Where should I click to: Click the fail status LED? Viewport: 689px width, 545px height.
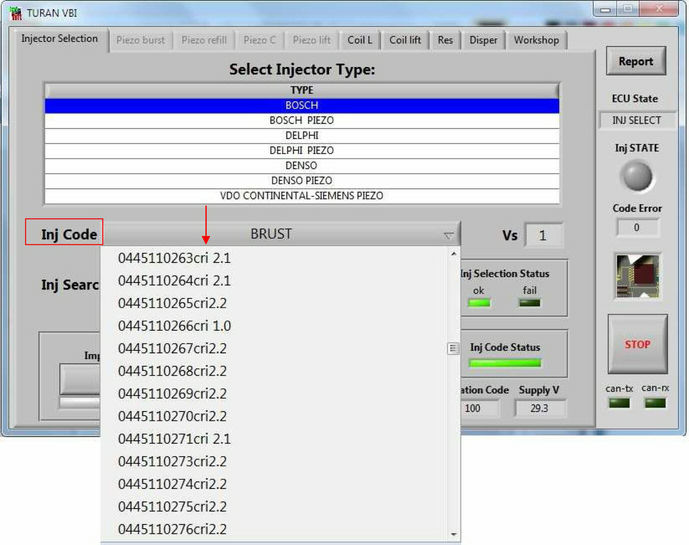pos(529,303)
